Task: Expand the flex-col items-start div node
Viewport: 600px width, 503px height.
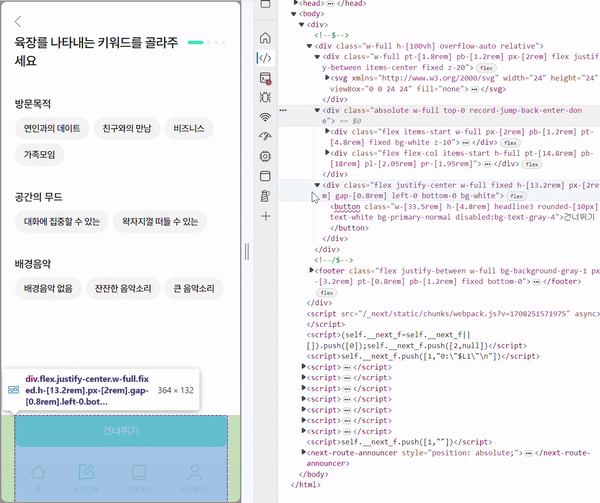Action: (327, 153)
